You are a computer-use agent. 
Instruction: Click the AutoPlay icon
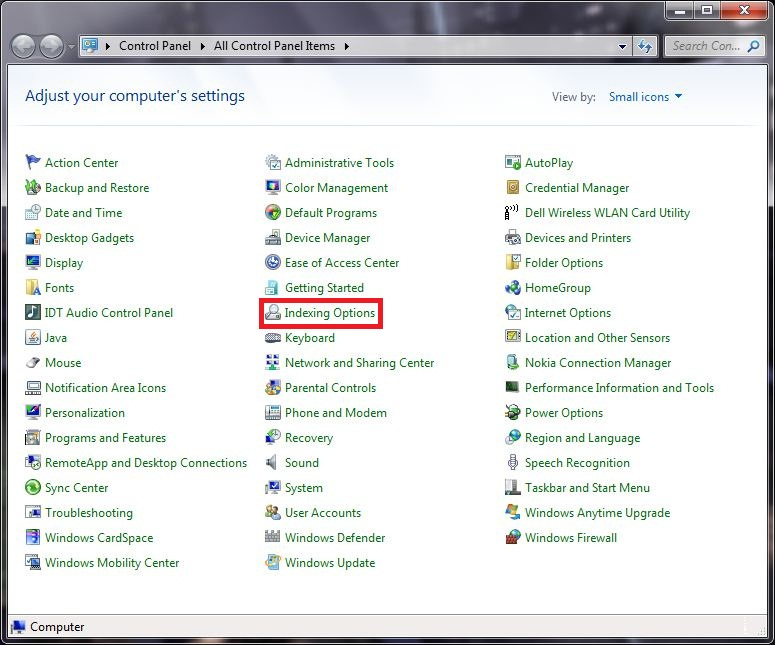click(x=513, y=162)
